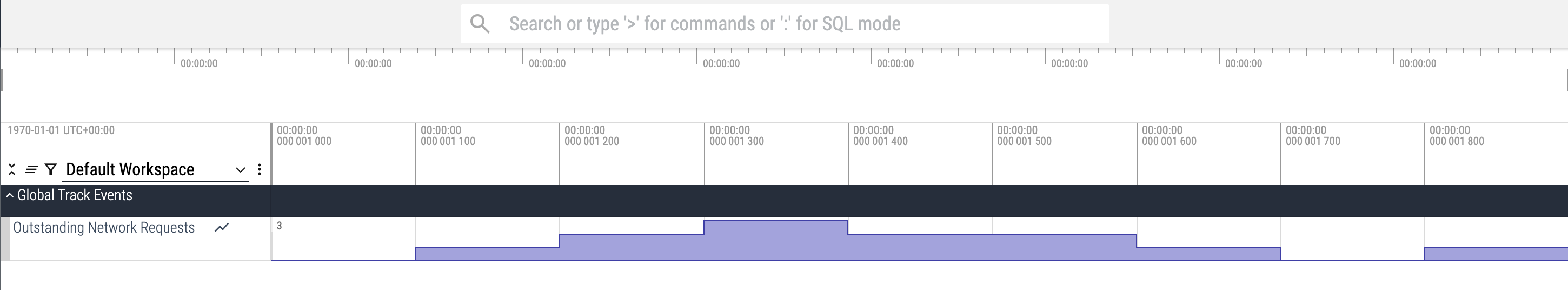Click the magnifier search icon

tap(480, 24)
